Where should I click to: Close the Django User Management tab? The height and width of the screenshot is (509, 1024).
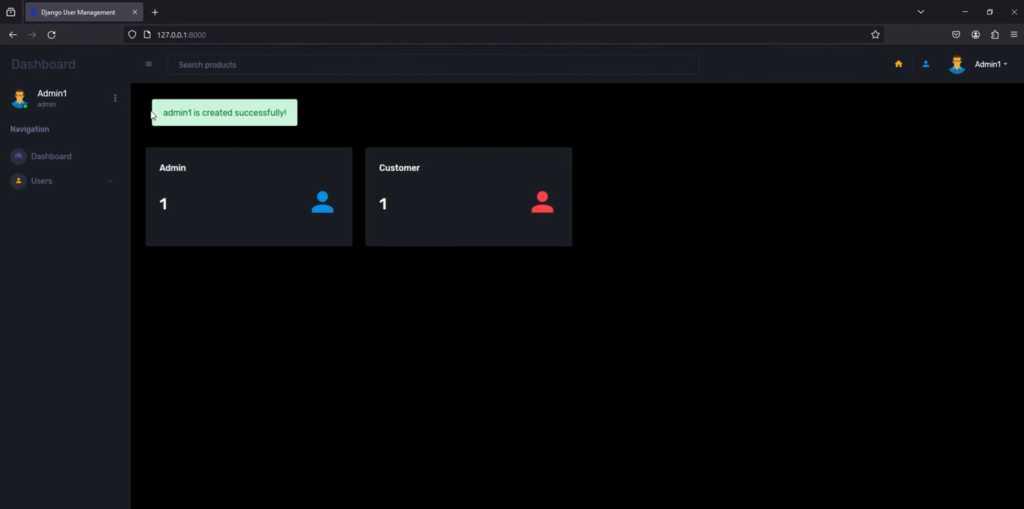click(x=135, y=12)
